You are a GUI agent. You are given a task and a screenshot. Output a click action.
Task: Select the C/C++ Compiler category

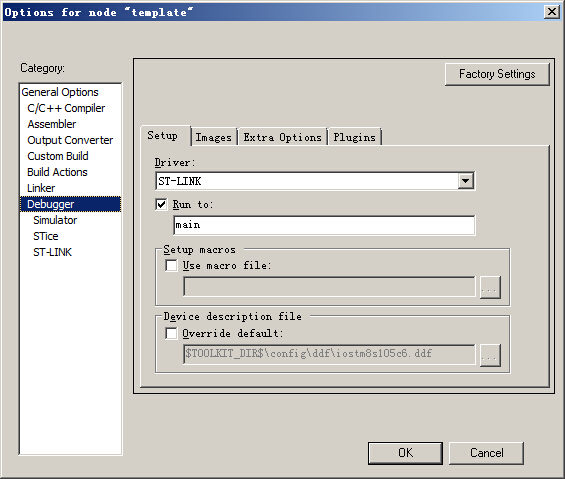pyautogui.click(x=66, y=108)
